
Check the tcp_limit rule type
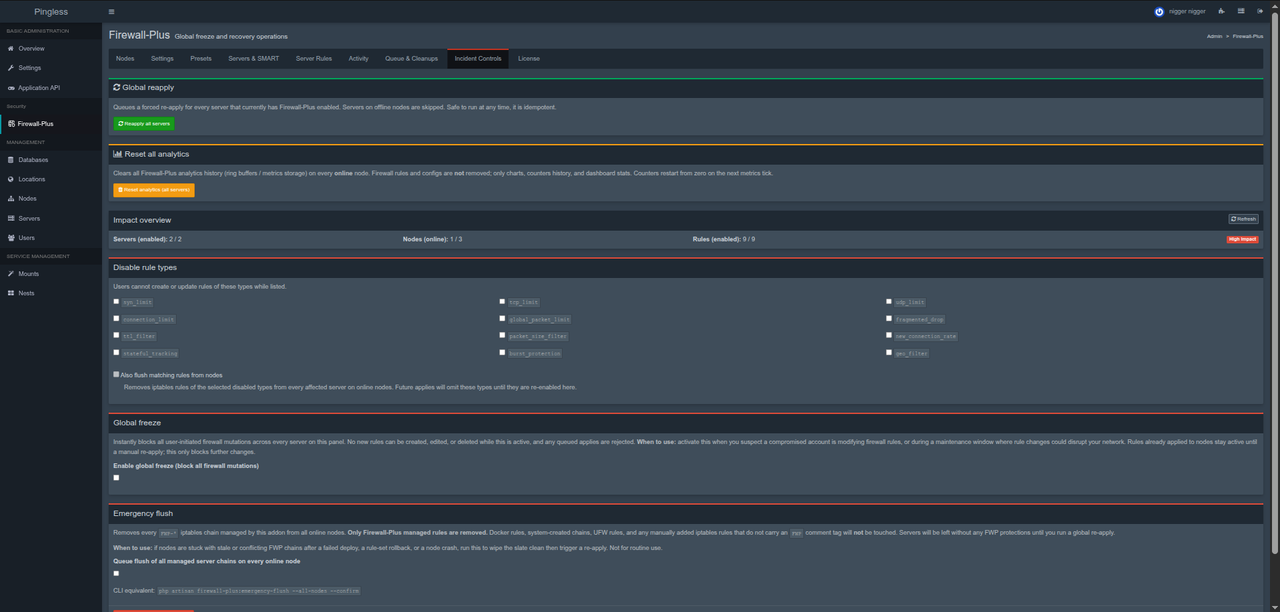coord(502,301)
